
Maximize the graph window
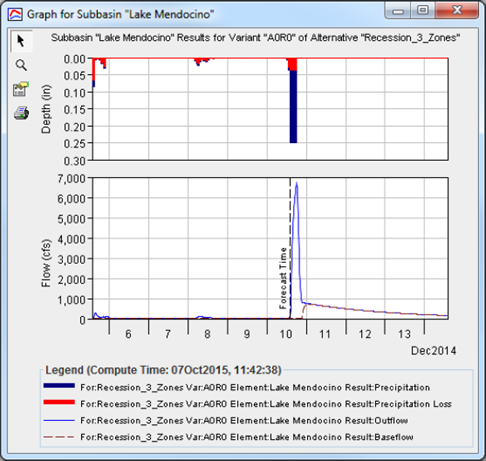pos(423,10)
